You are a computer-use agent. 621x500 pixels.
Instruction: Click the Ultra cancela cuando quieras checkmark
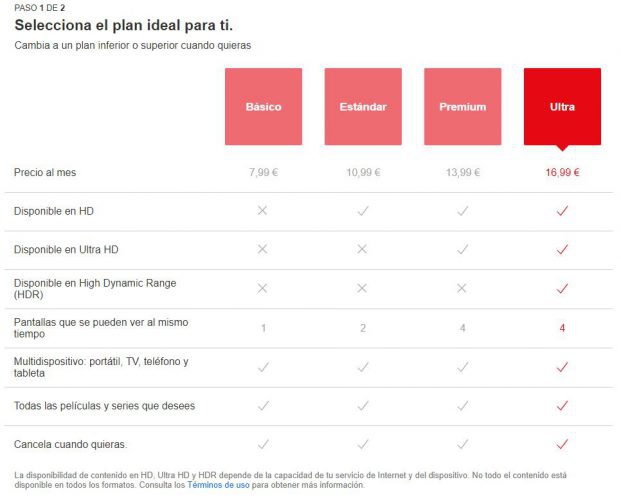(562, 444)
